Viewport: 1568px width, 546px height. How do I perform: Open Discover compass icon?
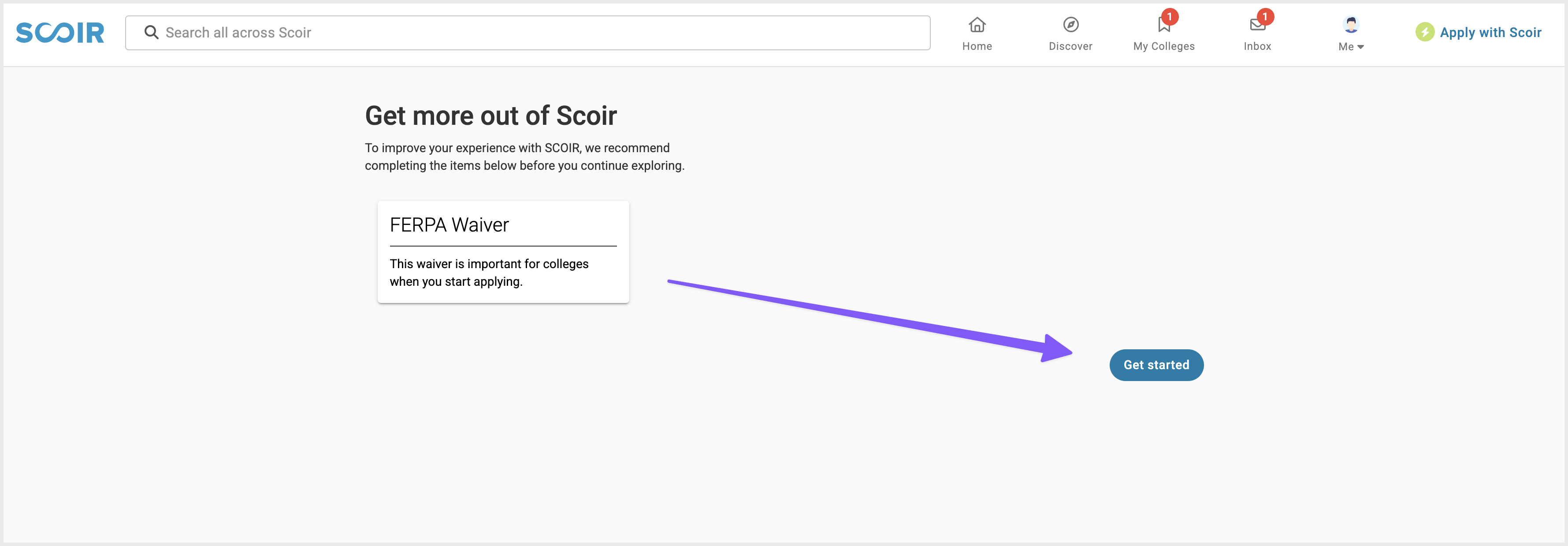[x=1071, y=25]
